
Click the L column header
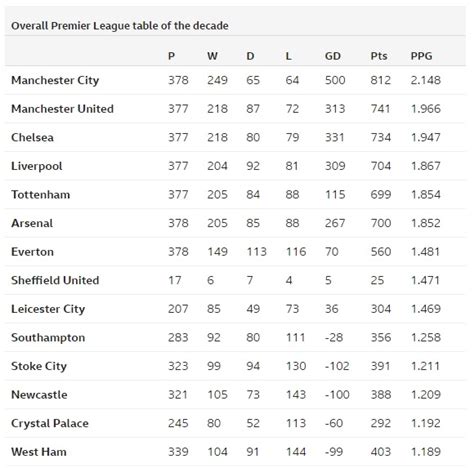click(289, 56)
